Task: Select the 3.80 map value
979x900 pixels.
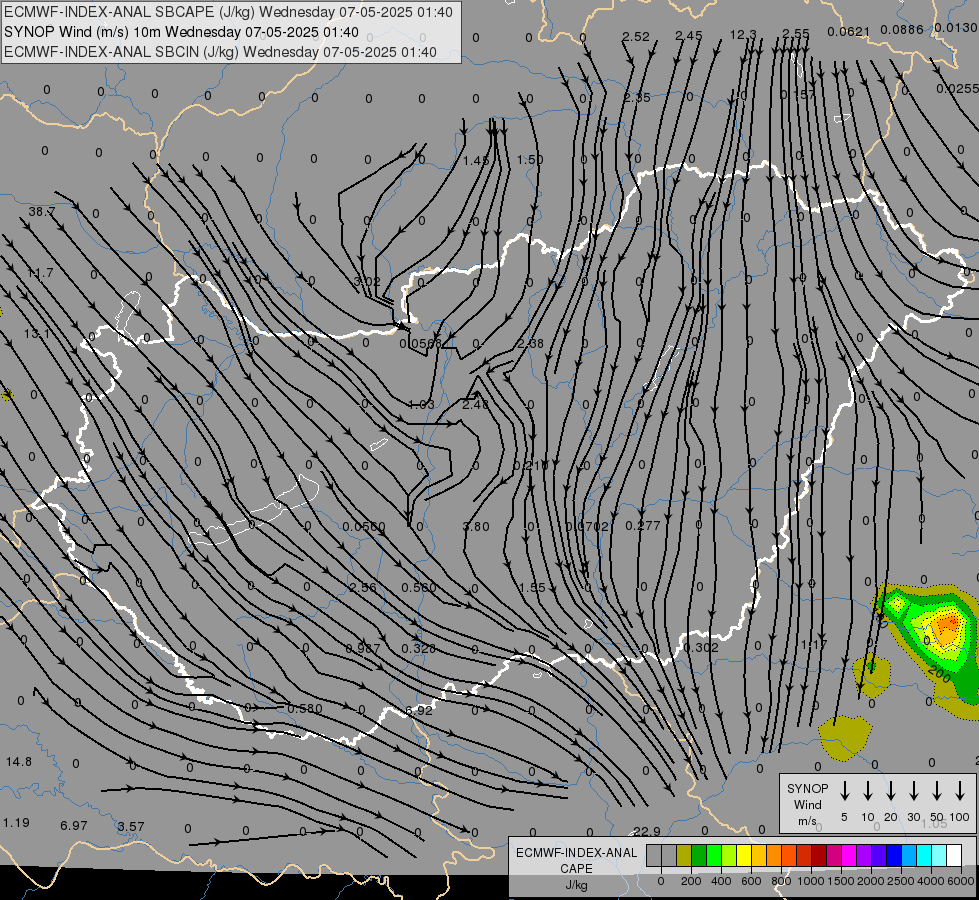Action: pyautogui.click(x=476, y=527)
